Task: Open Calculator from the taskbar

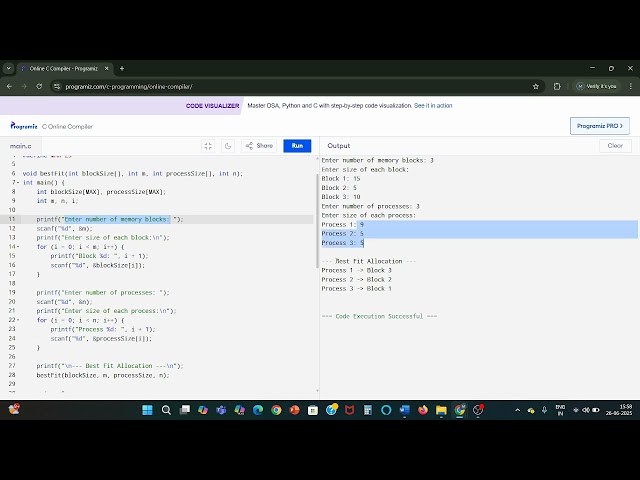Action: (x=368, y=410)
